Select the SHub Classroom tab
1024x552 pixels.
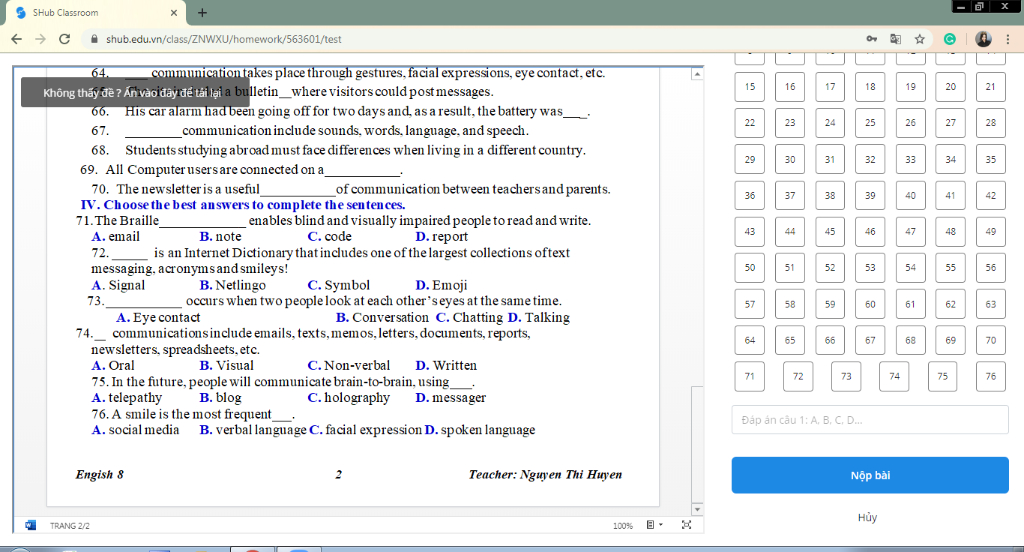point(96,12)
